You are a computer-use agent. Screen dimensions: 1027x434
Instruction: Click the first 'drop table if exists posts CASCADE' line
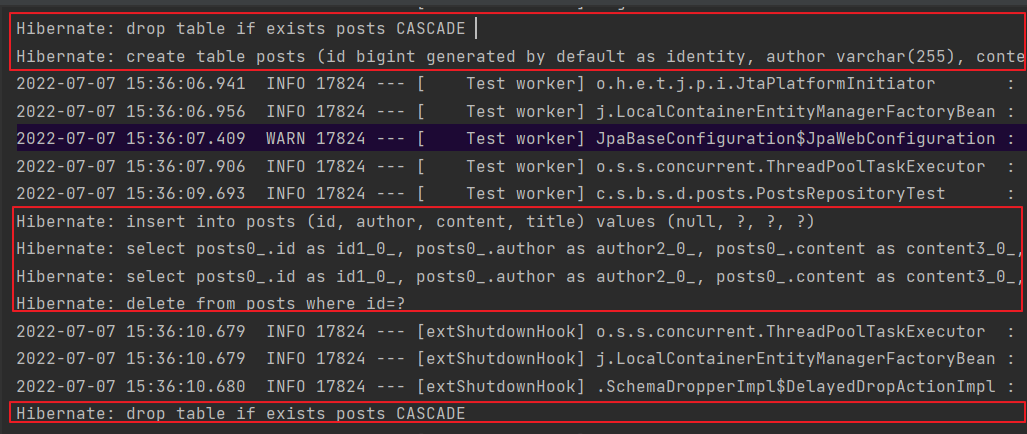[241, 29]
